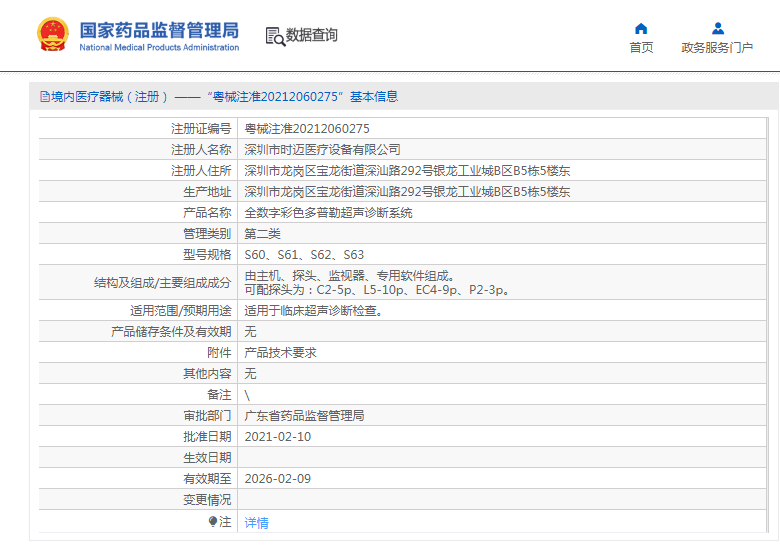Go to 首页 home page
The image size is (780, 545).
641,47
